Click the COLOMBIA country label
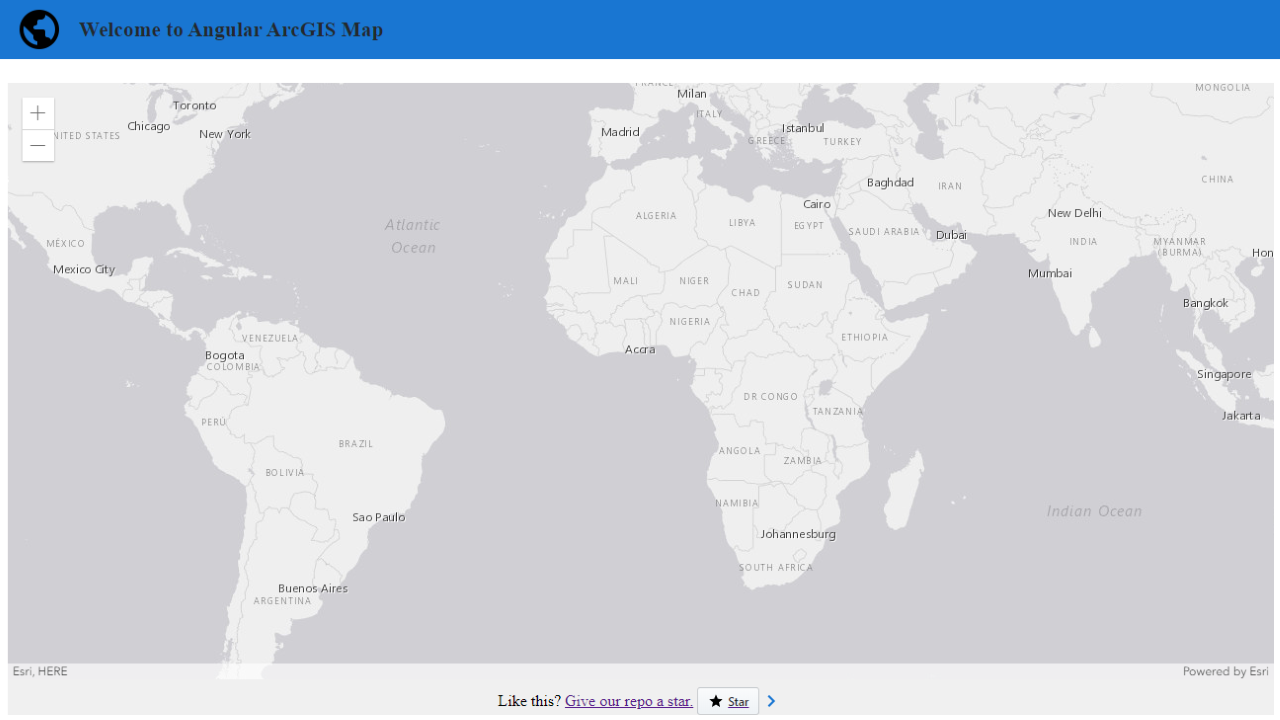The height and width of the screenshot is (720, 1280). click(233, 367)
